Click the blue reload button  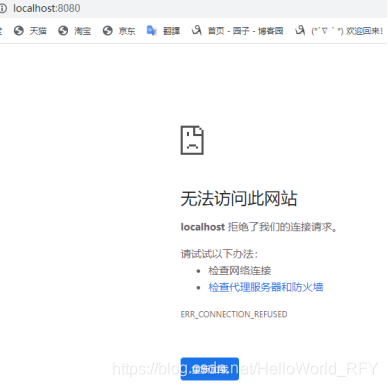pyautogui.click(x=210, y=369)
